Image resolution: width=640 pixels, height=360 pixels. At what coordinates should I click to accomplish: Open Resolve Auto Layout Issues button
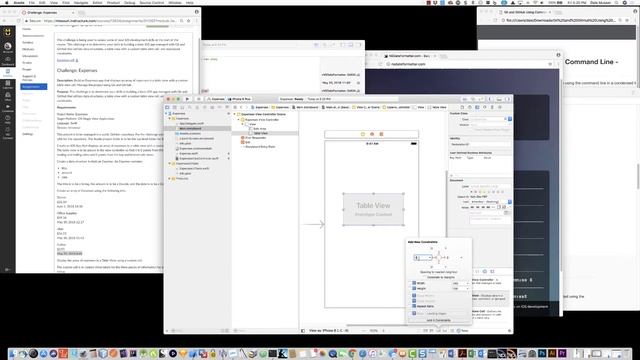point(445,331)
